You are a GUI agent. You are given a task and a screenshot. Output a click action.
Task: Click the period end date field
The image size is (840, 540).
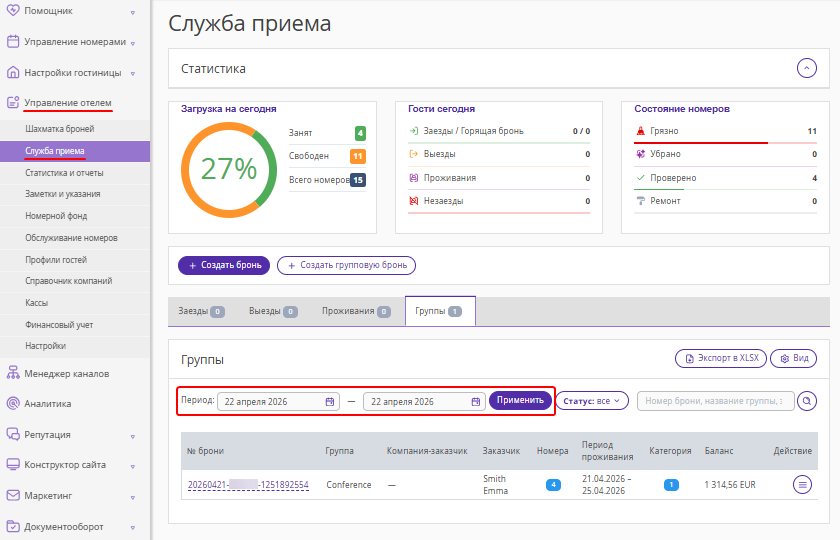[424, 402]
